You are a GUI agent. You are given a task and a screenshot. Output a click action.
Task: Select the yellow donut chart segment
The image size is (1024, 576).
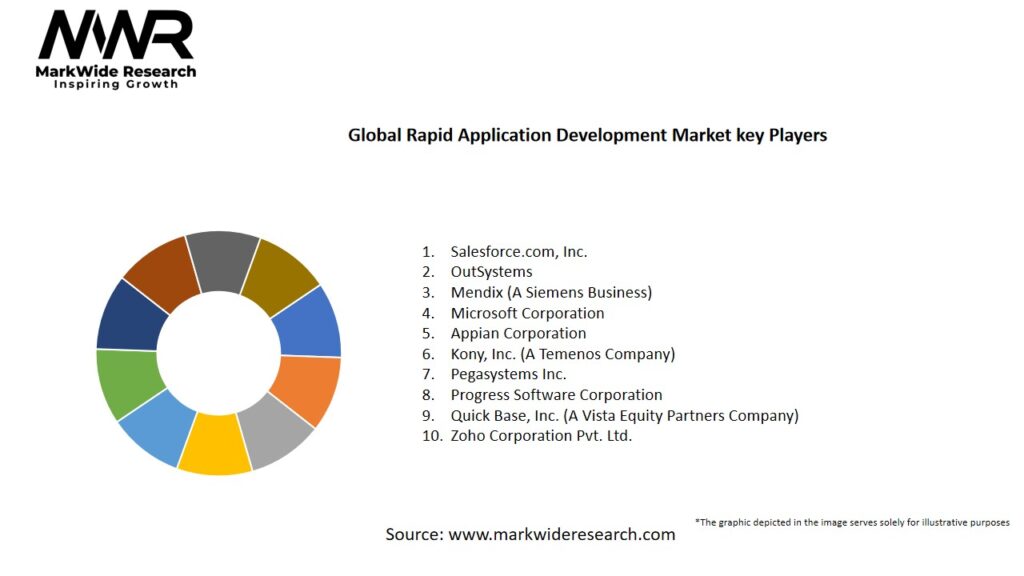tap(214, 443)
